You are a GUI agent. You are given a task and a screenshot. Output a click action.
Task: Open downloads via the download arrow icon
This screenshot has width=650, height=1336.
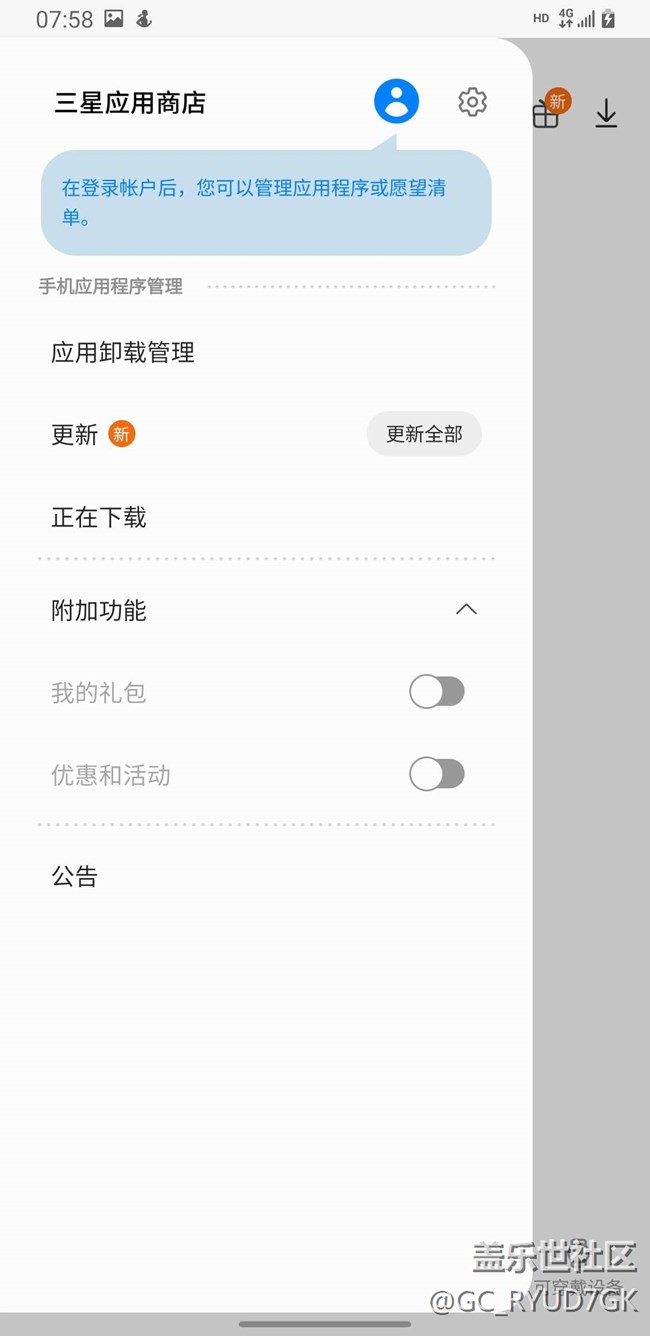606,113
